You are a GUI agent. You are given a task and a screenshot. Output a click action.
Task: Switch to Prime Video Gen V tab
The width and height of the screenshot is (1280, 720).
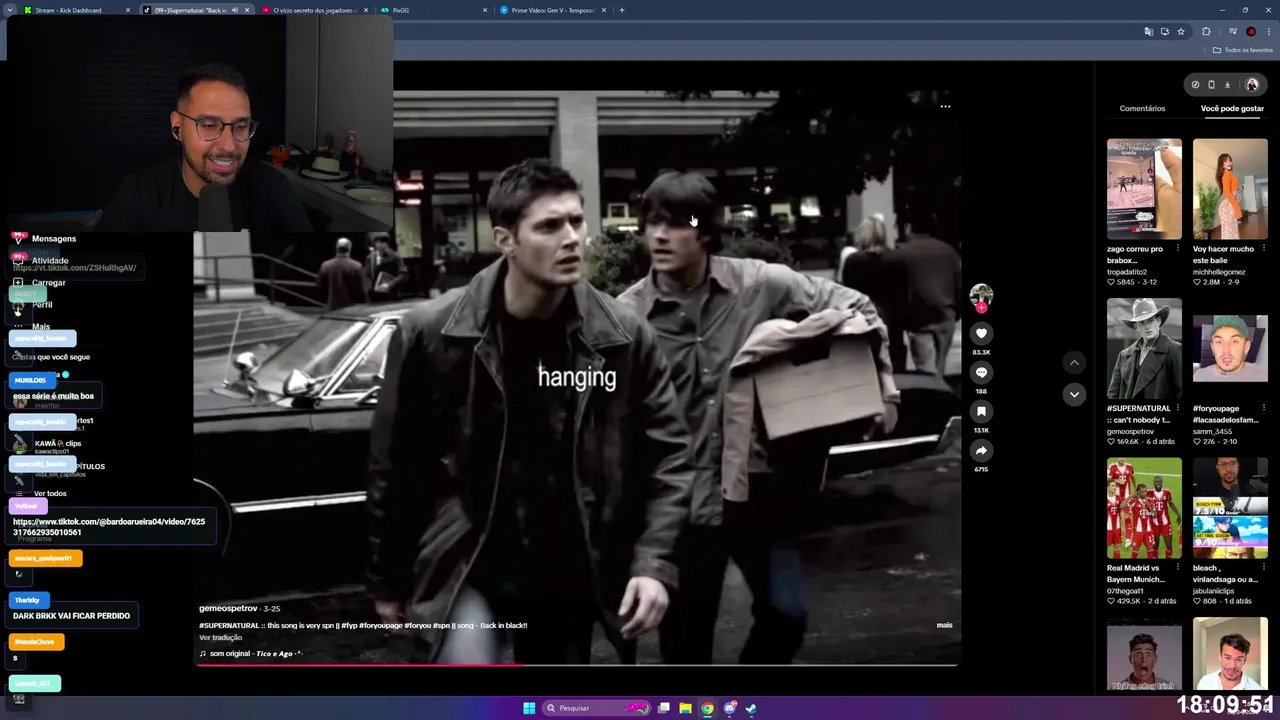[x=552, y=10]
